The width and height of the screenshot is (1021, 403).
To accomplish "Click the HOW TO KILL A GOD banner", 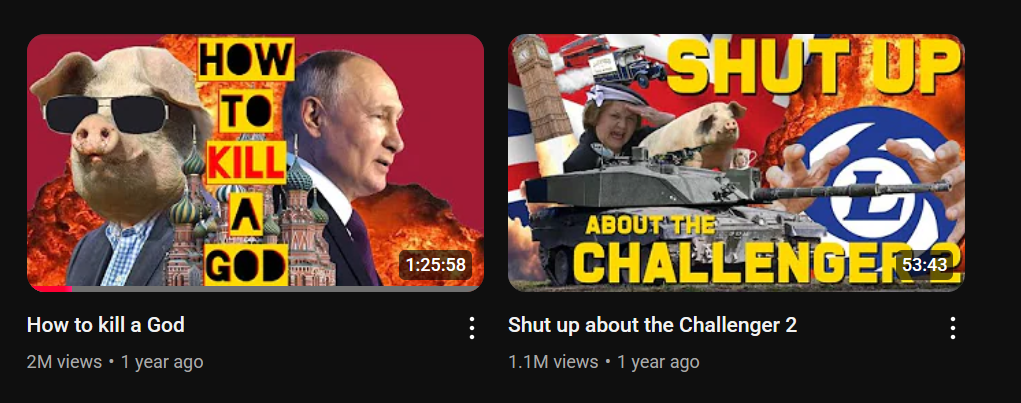I will [x=246, y=161].
